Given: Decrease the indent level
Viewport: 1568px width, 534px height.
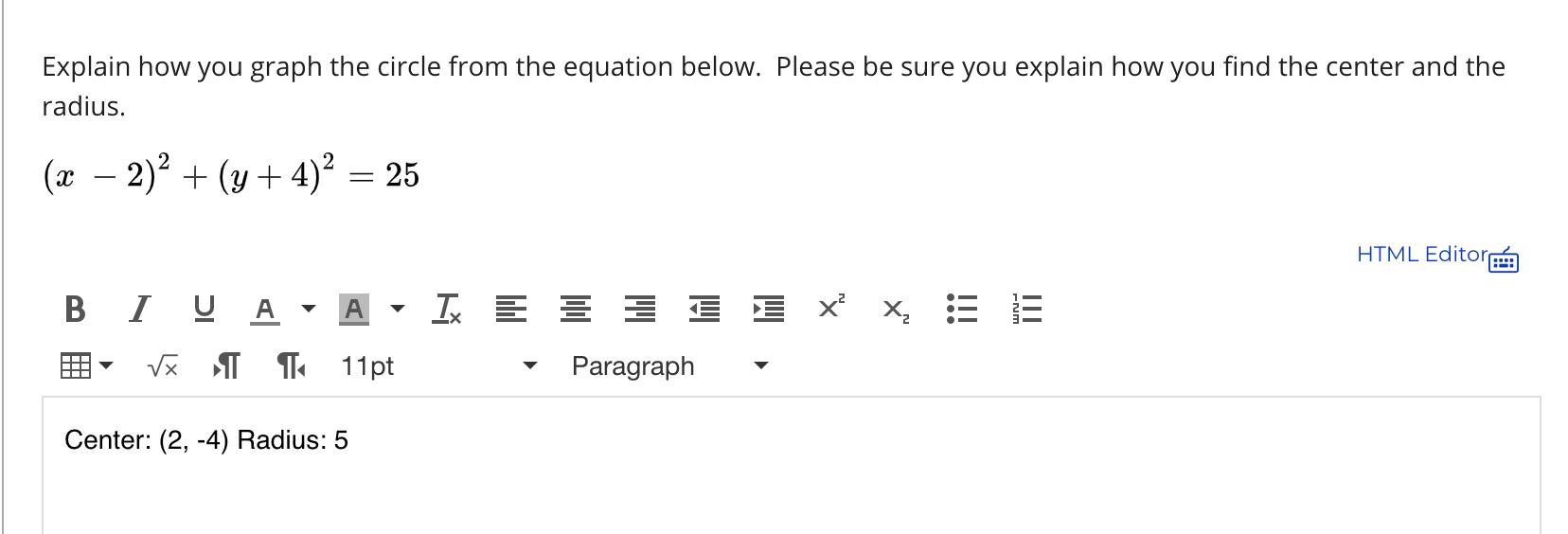Looking at the screenshot, I should [704, 309].
